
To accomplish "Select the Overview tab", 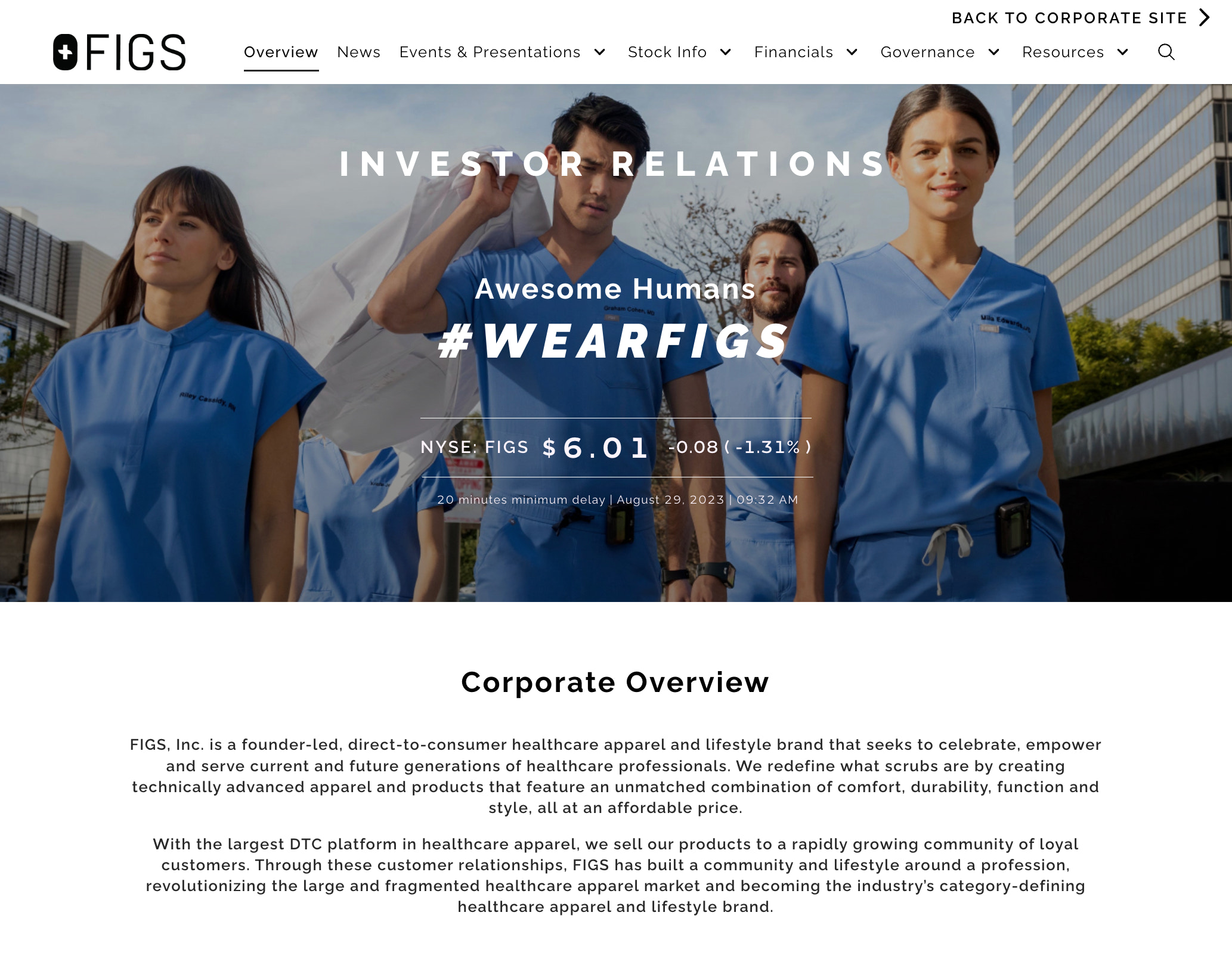I will 281,52.
